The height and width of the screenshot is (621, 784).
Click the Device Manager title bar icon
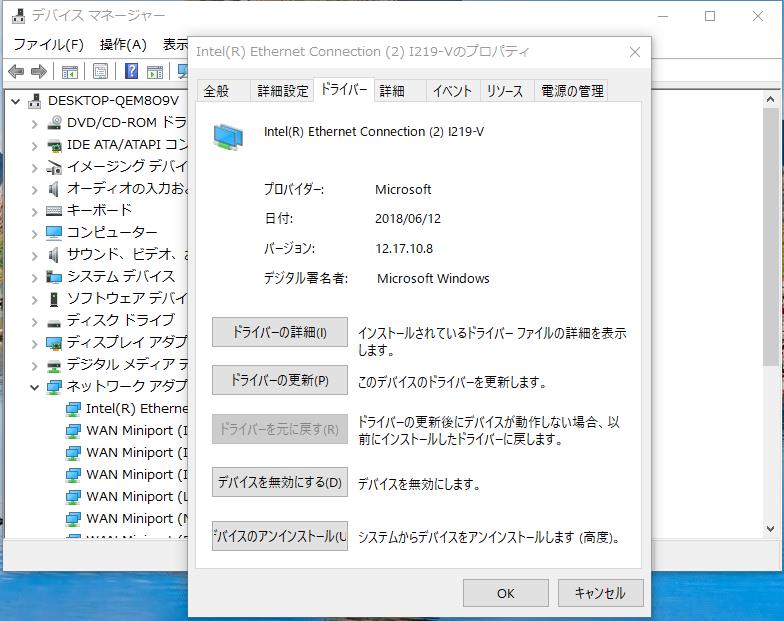coord(18,16)
